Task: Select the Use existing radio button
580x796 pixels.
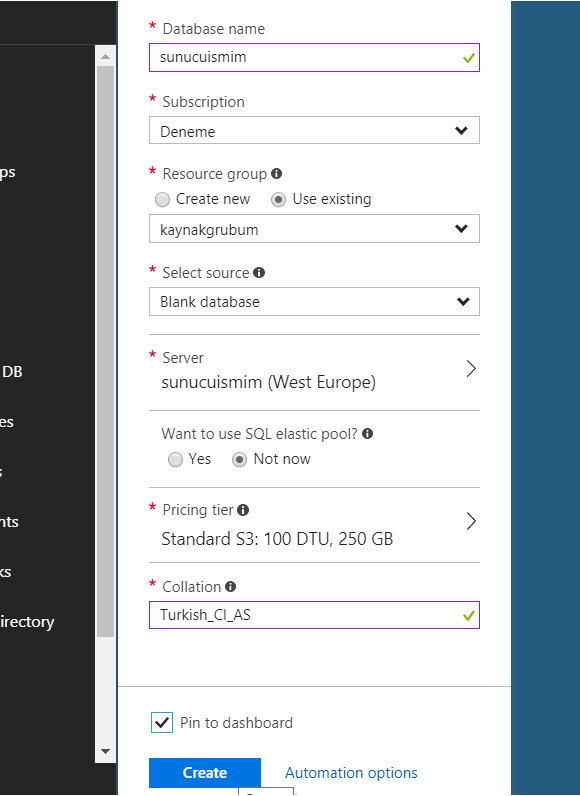Action: (278, 200)
